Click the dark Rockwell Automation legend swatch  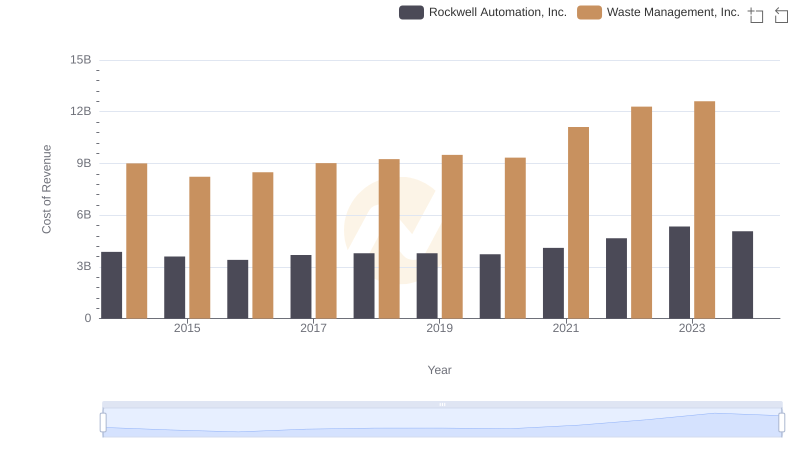[x=411, y=12]
